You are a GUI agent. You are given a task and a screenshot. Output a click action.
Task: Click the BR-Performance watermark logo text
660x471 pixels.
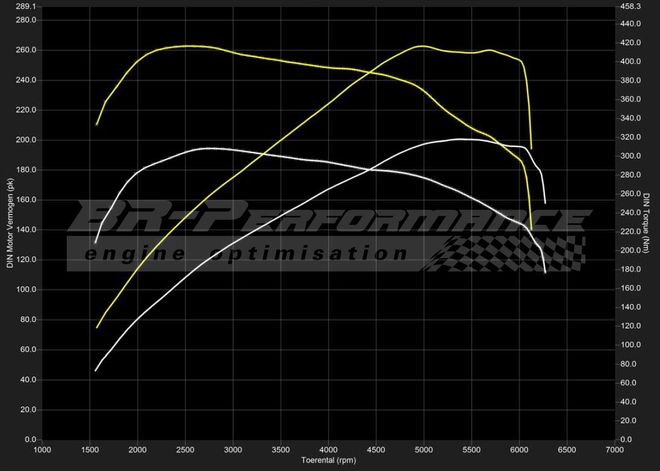point(328,218)
